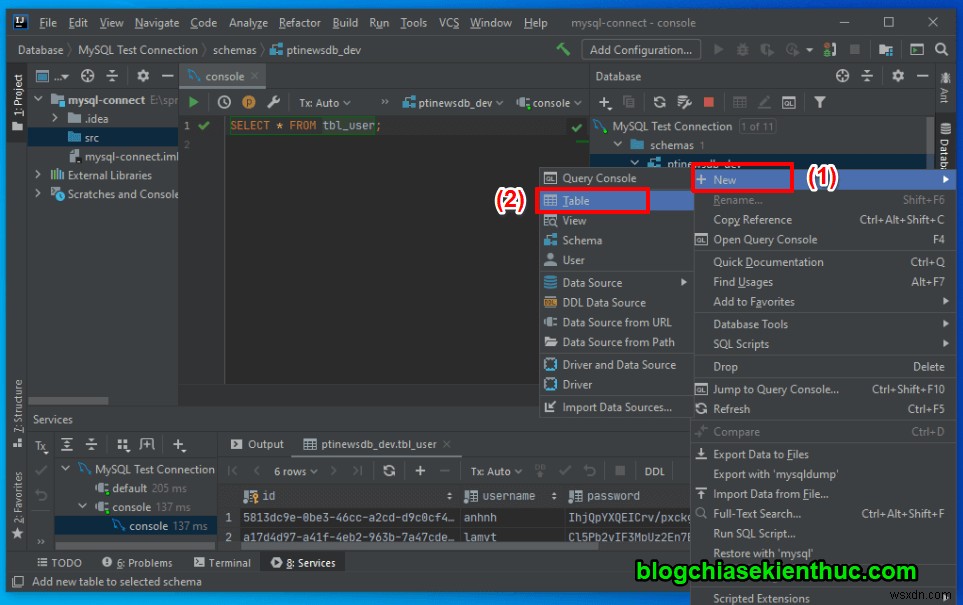Open the Database panel settings gear

tap(897, 76)
